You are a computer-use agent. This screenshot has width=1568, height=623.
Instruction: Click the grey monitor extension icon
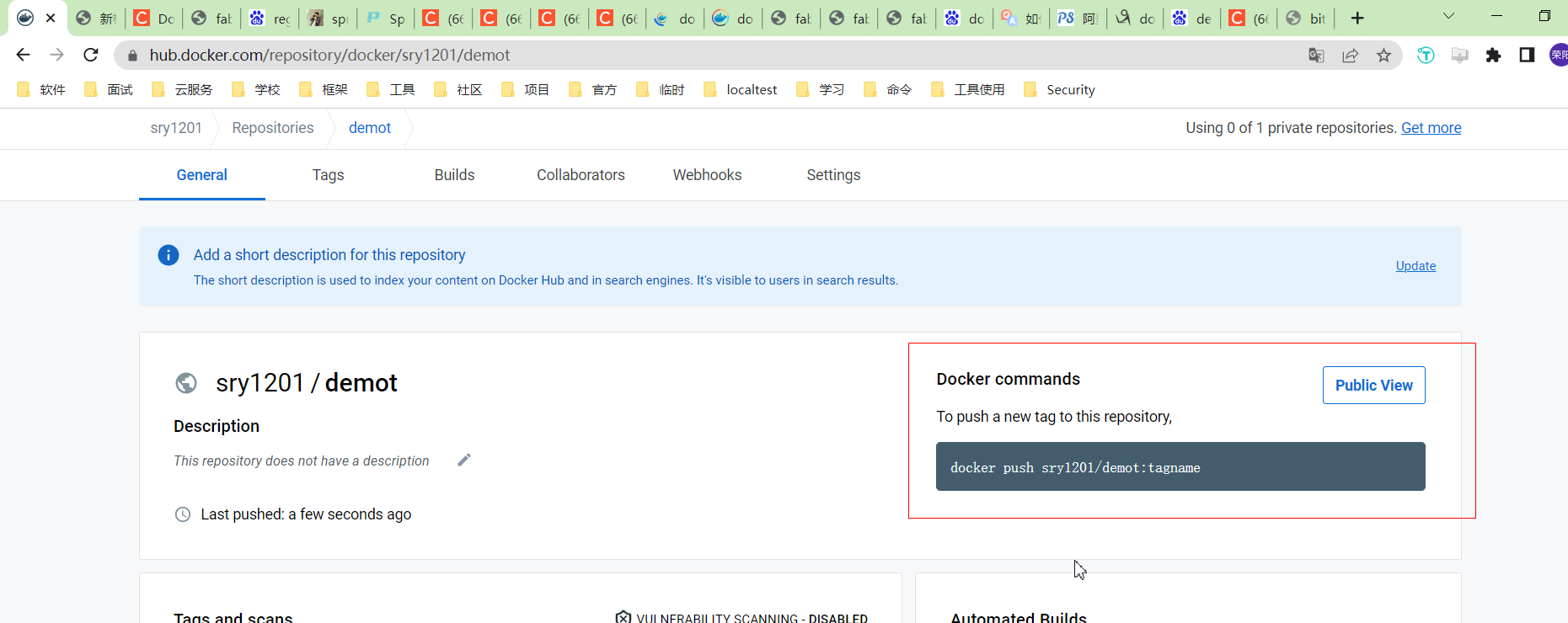1459,55
